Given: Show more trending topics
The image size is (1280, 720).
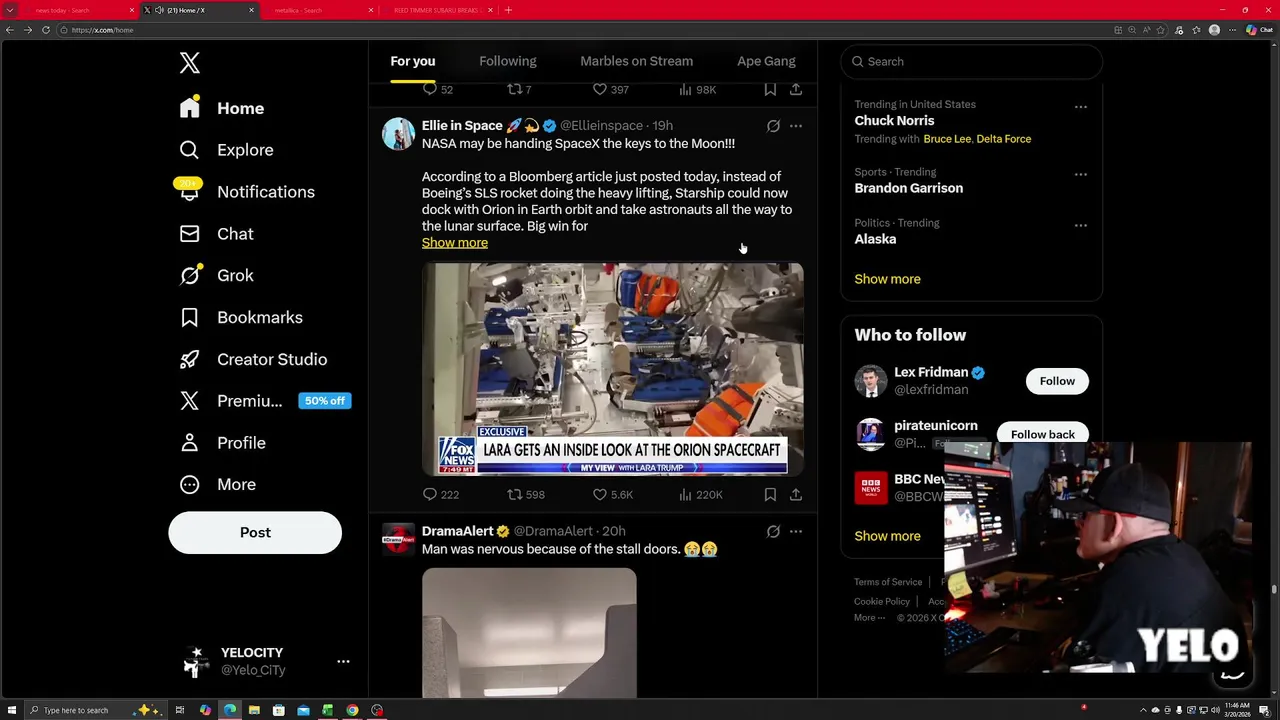Looking at the screenshot, I should pos(887,279).
